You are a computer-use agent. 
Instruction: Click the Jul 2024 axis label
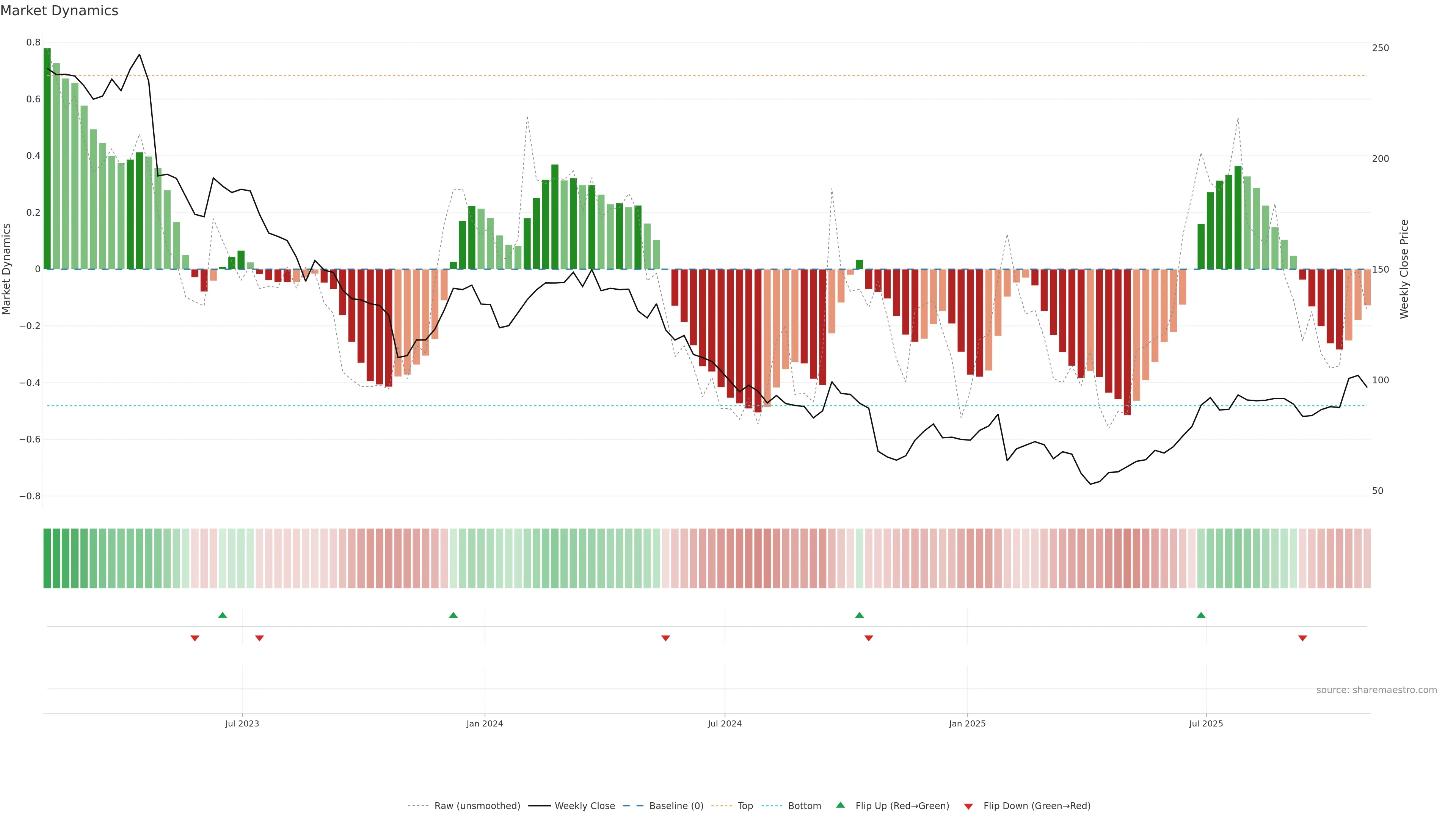coord(725,723)
